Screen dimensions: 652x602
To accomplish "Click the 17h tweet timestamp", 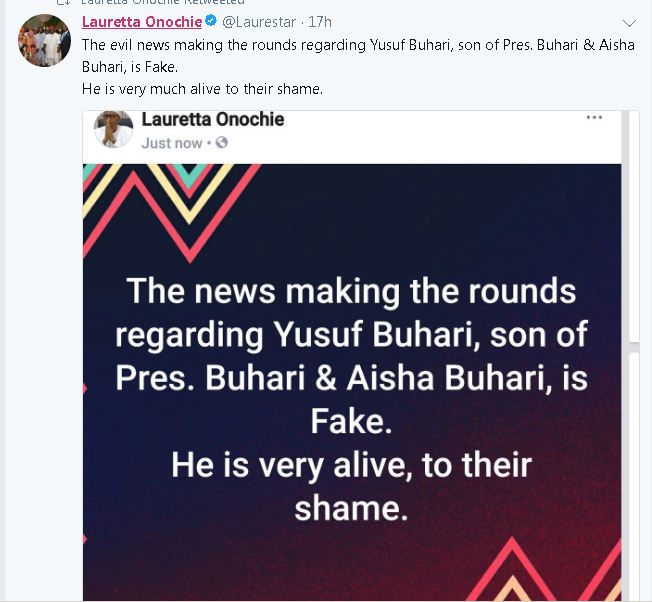I will click(320, 22).
